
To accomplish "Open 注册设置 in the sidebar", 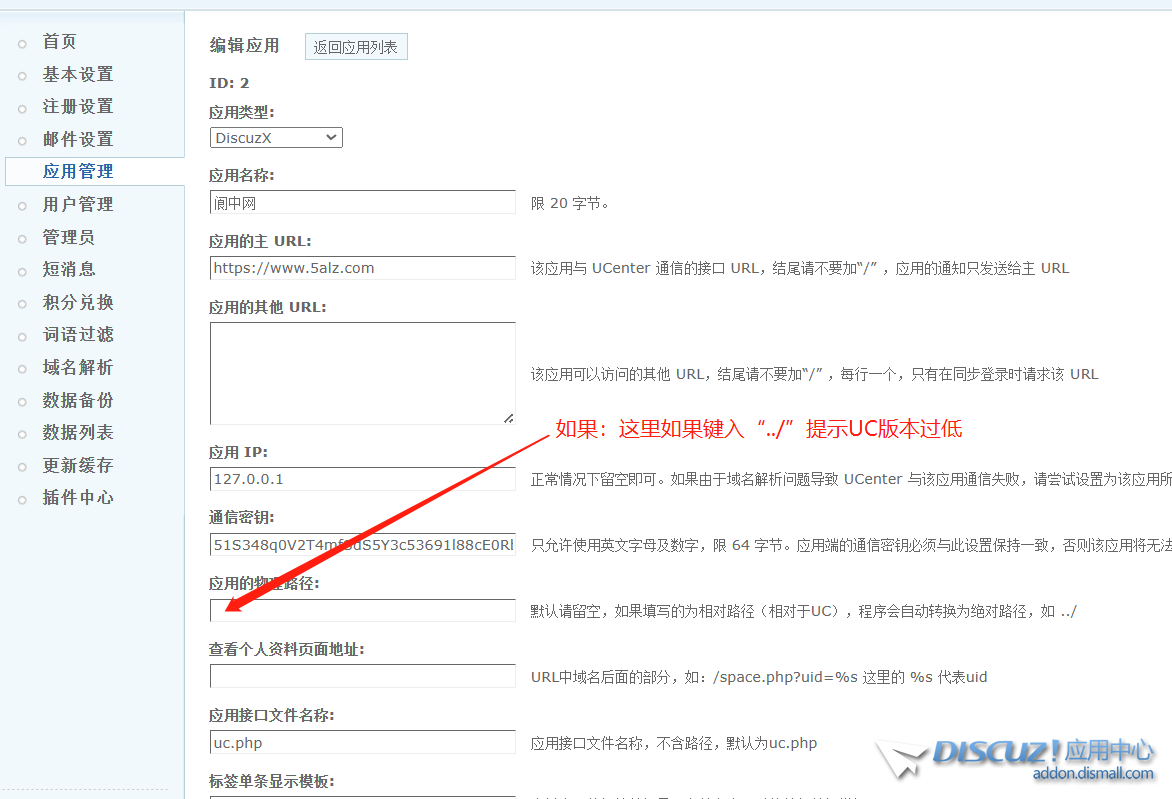I will 77,107.
